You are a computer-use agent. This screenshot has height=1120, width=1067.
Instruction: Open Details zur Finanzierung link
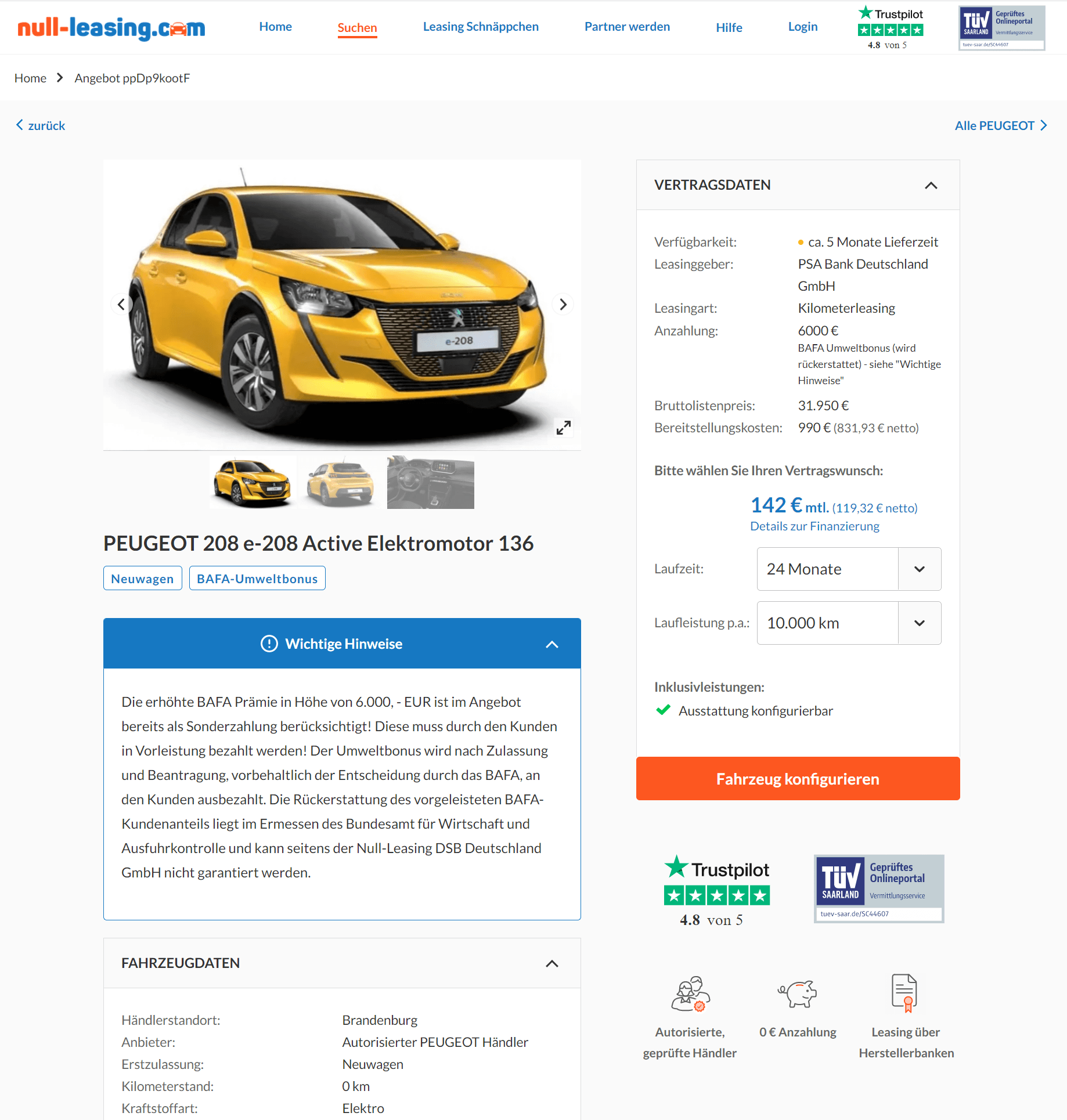(x=814, y=526)
